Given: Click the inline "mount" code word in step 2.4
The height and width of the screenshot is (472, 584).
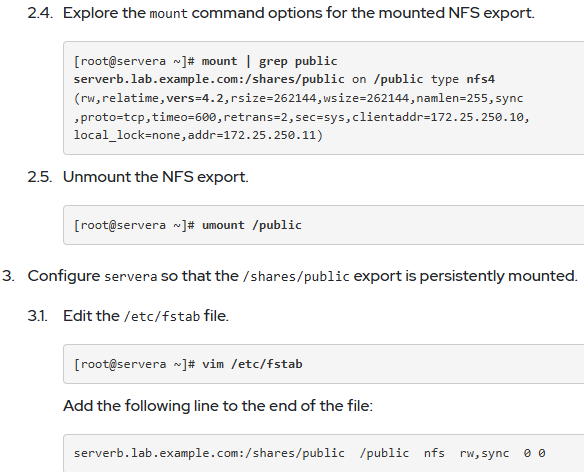Looking at the screenshot, I should pyautogui.click(x=168, y=14).
